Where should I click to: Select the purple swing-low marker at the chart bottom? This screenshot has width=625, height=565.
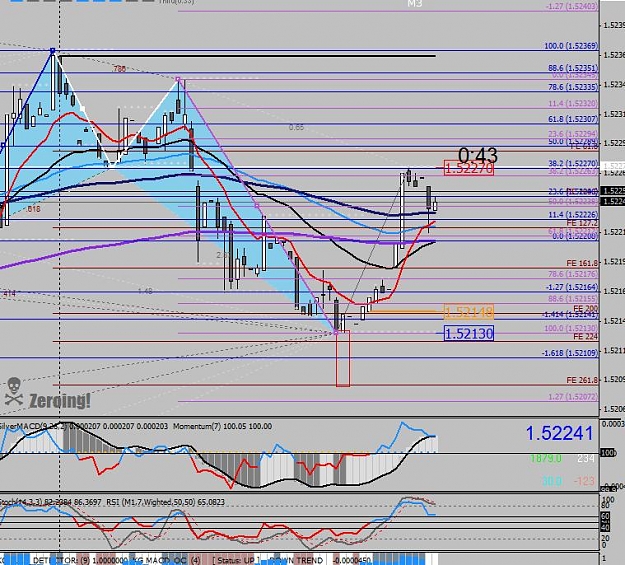[x=336, y=333]
